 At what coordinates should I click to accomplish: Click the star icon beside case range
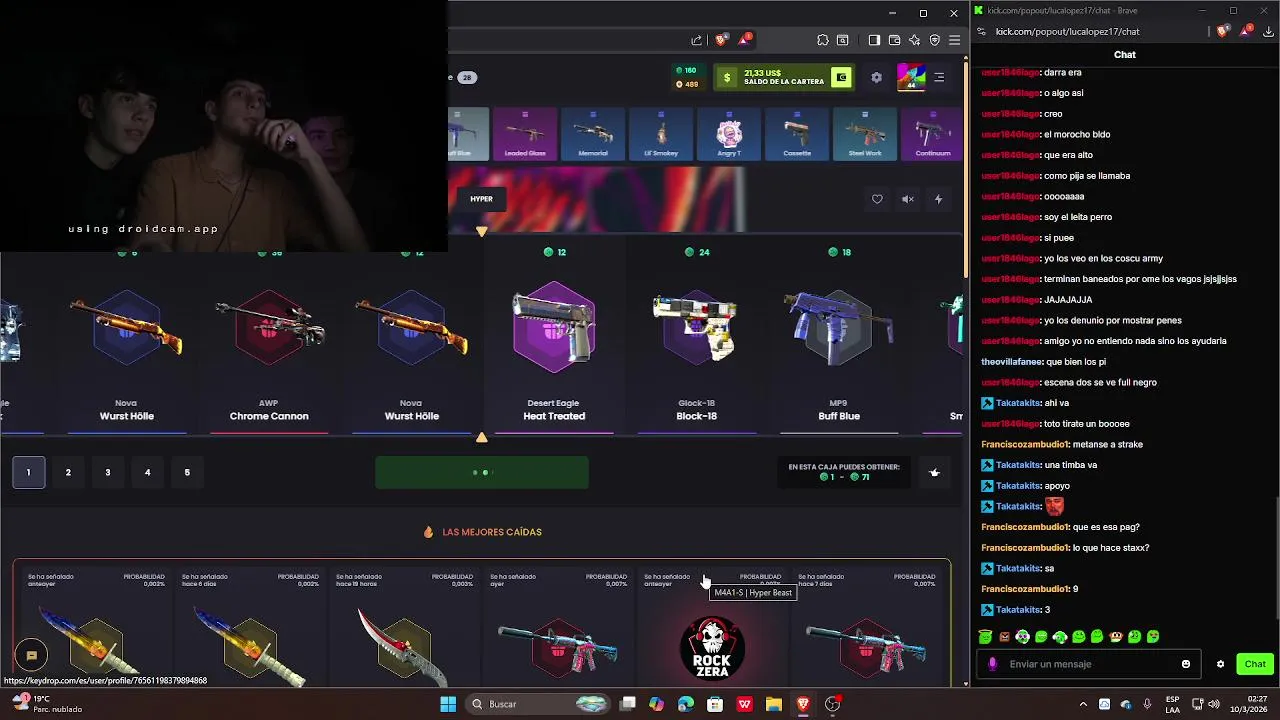pyautogui.click(x=934, y=472)
